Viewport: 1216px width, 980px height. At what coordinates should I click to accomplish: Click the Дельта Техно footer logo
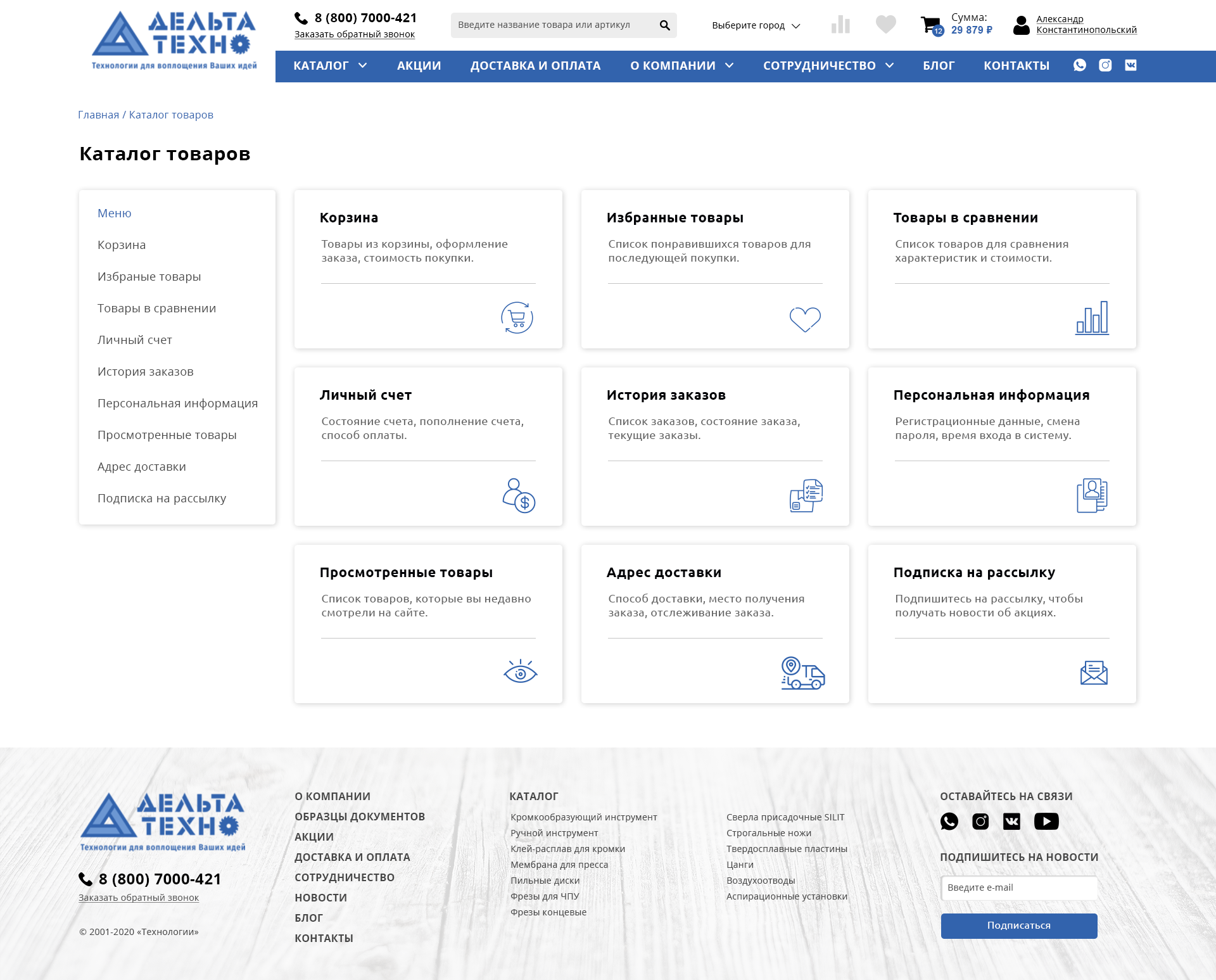163,822
